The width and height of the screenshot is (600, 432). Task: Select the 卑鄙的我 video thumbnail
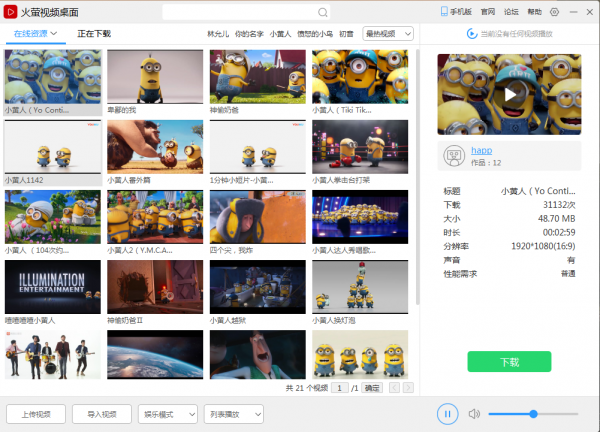tap(155, 77)
